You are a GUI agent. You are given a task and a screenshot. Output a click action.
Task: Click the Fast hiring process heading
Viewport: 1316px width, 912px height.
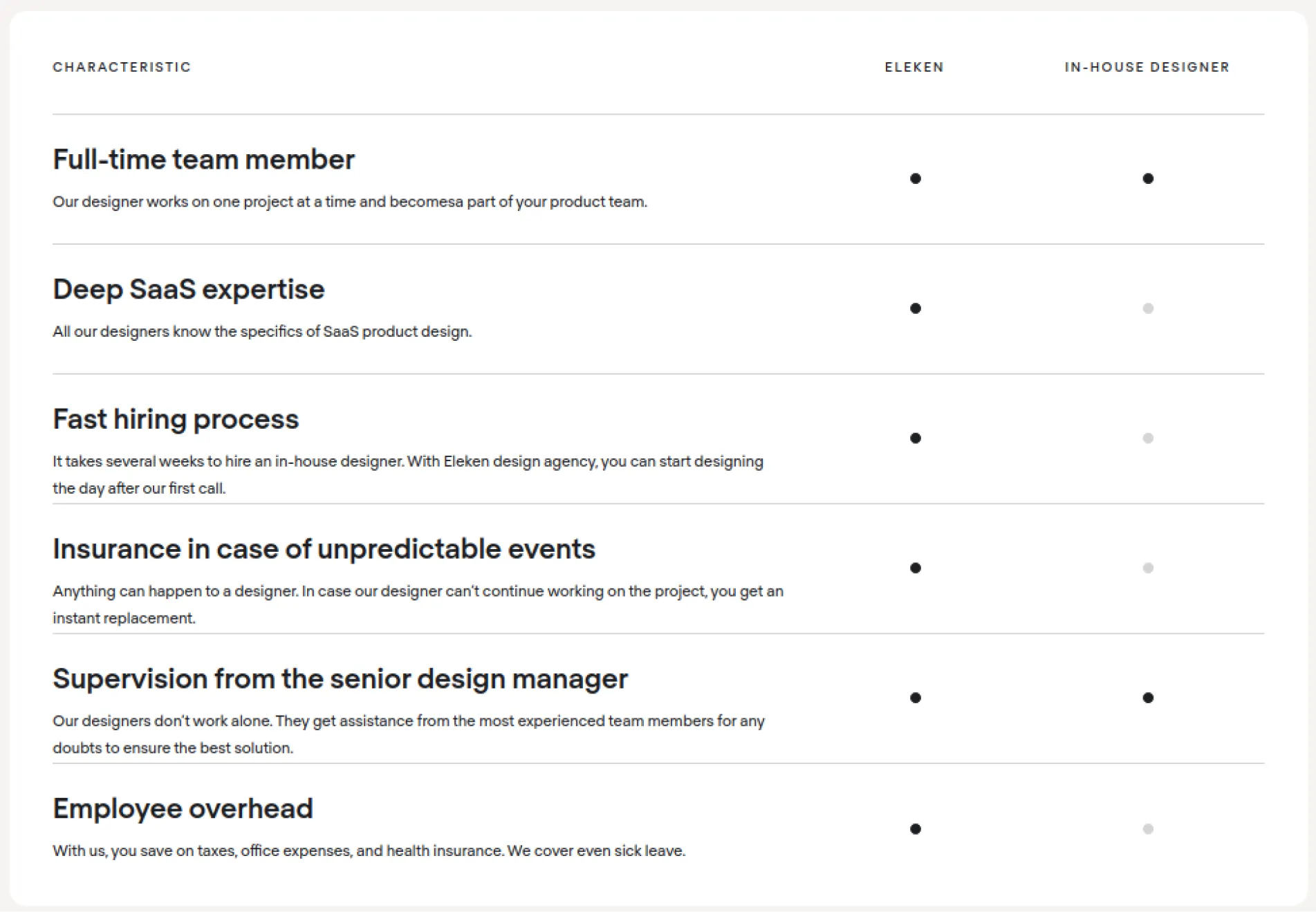point(176,419)
